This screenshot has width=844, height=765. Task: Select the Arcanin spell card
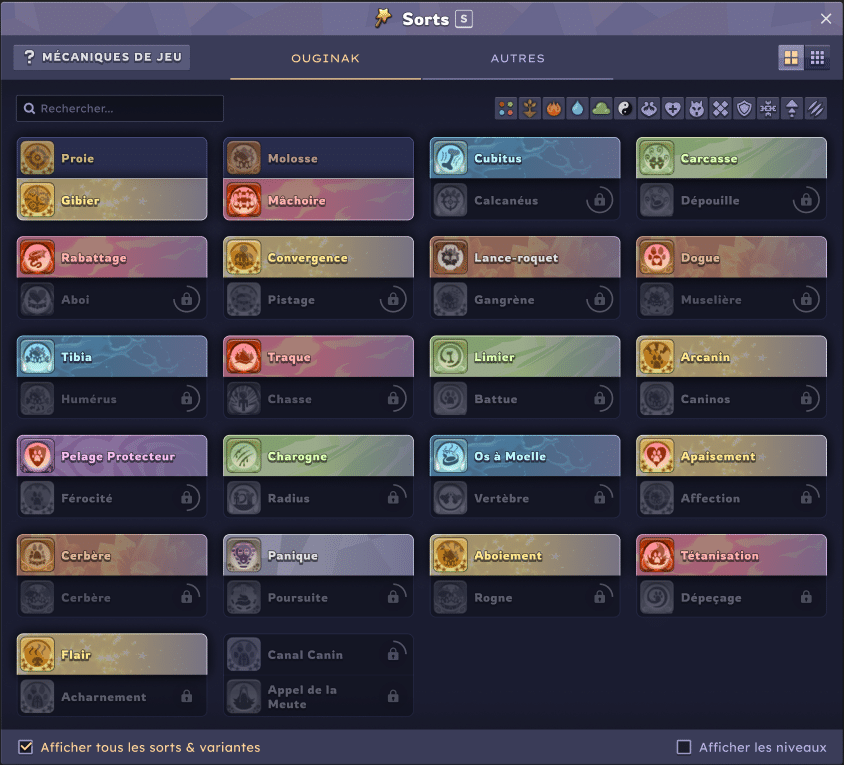(x=732, y=356)
